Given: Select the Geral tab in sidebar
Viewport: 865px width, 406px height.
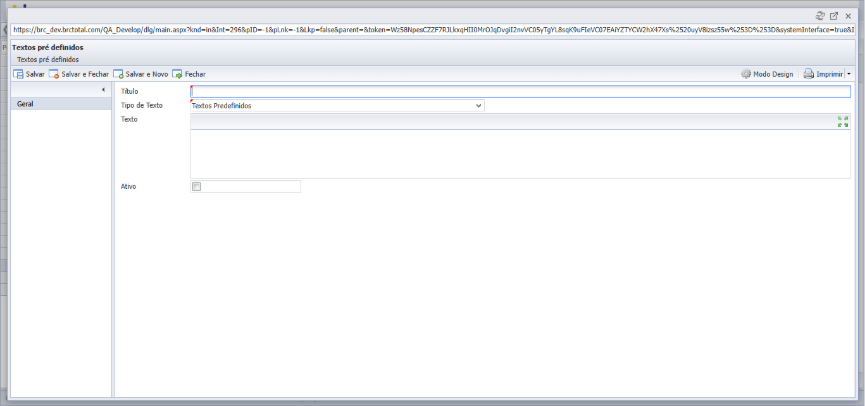Looking at the screenshot, I should [61, 104].
